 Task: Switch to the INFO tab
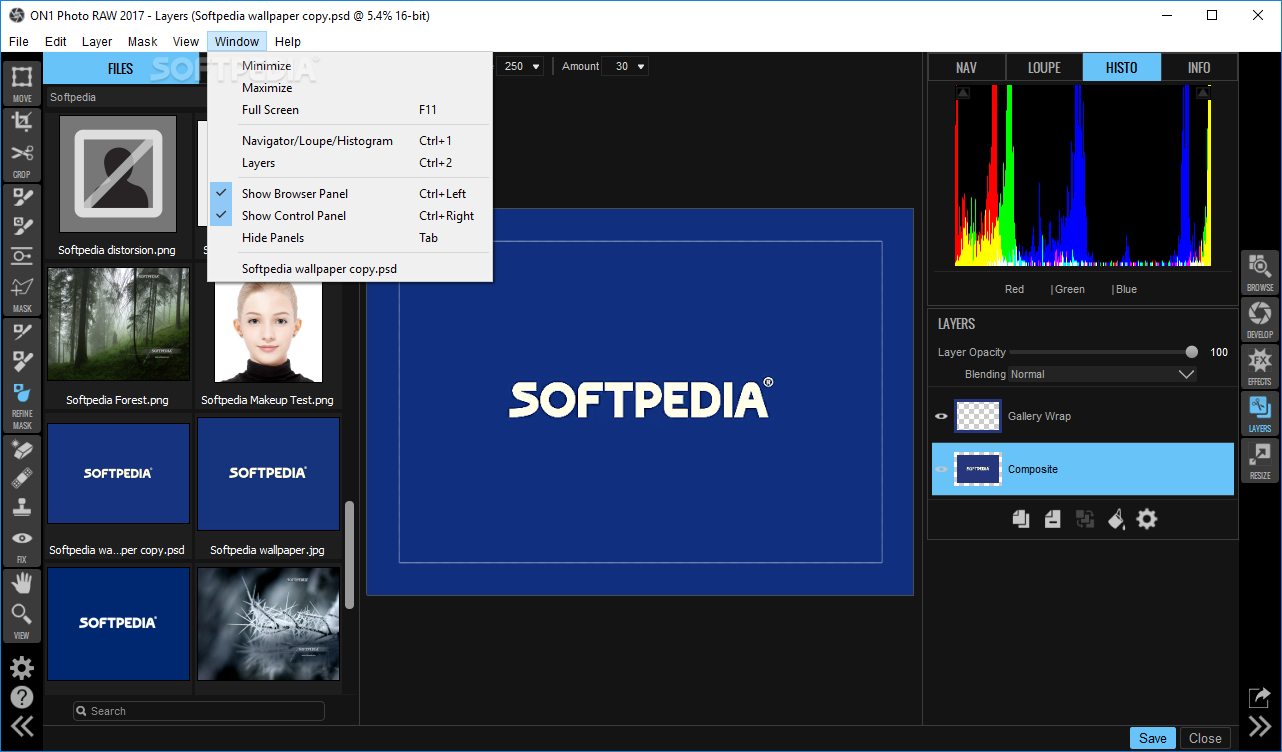point(1199,68)
